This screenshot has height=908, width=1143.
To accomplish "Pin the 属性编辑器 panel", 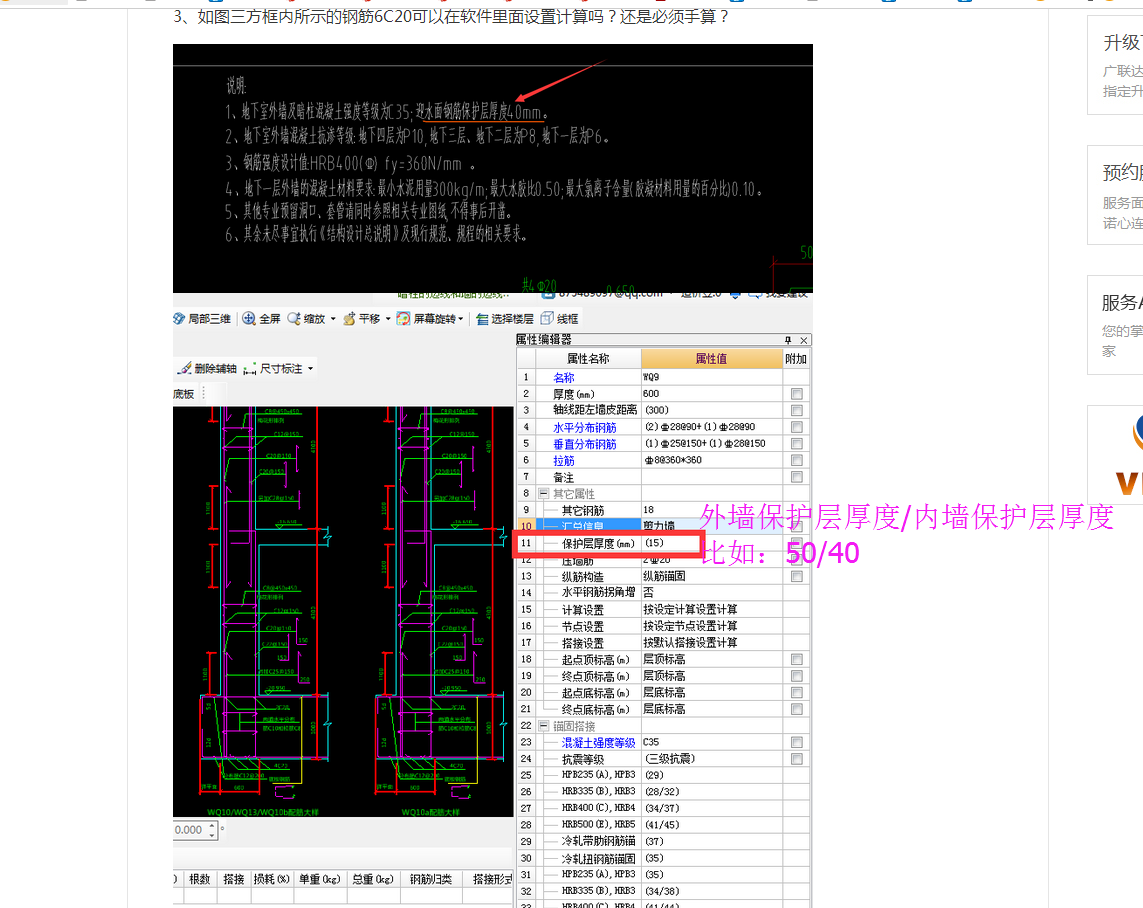I will [x=788, y=340].
